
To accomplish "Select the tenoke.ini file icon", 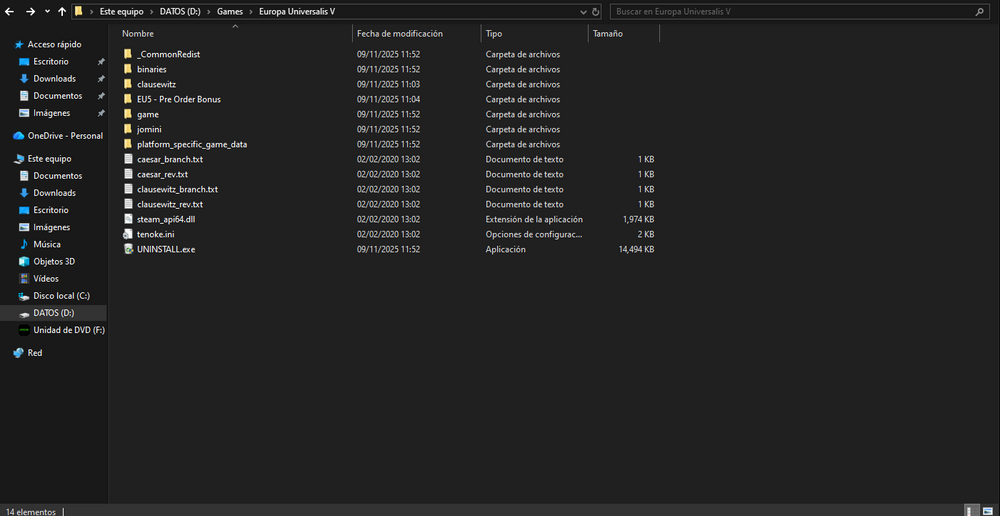I will (128, 234).
